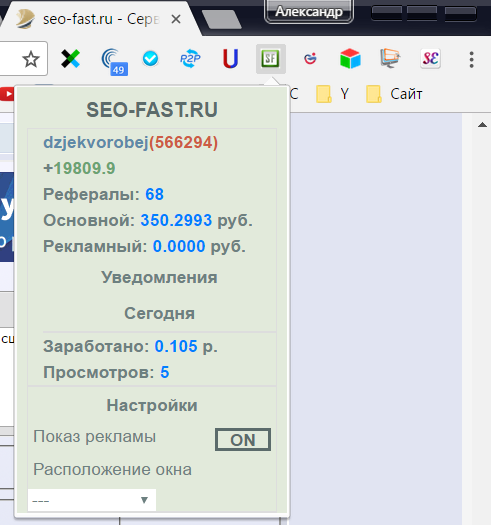491x525 pixels.
Task: Click the Расположение окна label
Action: click(x=113, y=470)
